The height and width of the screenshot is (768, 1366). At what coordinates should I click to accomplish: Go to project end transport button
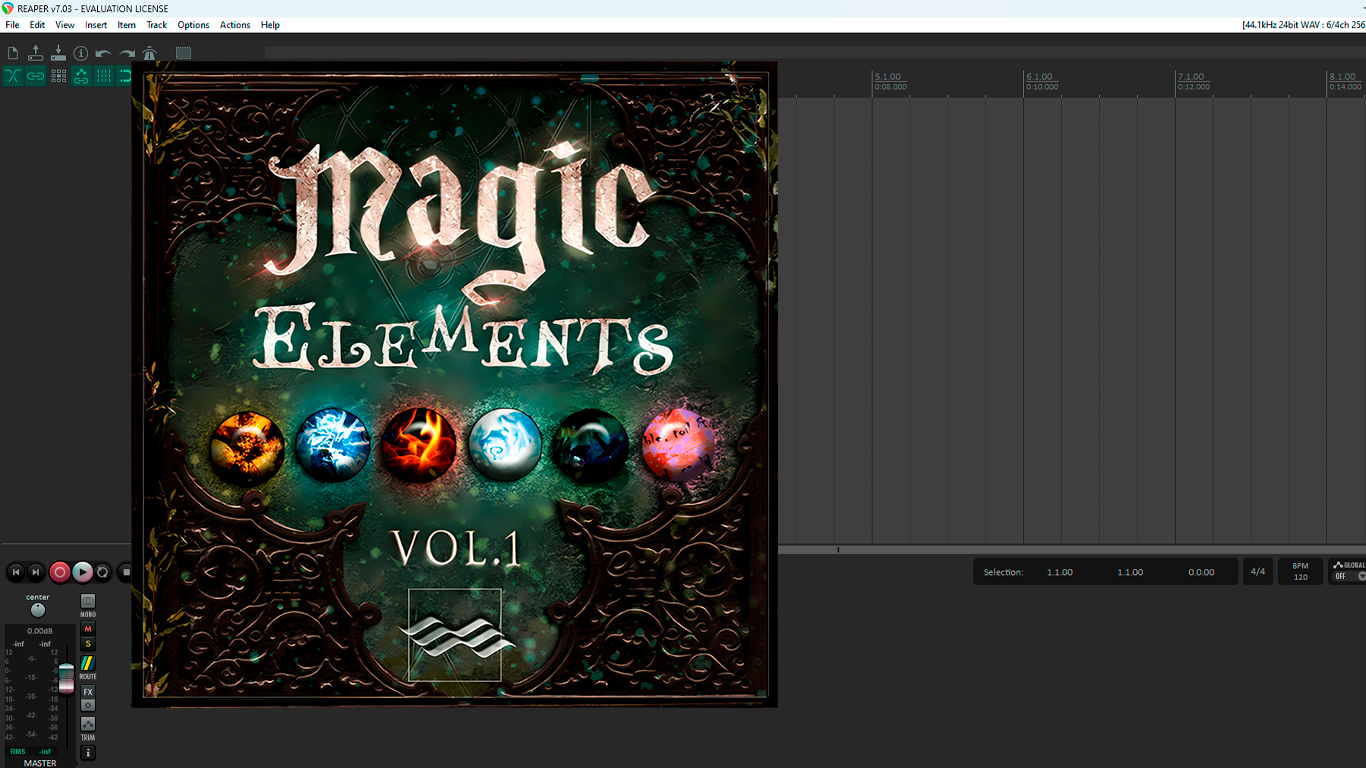(x=36, y=572)
